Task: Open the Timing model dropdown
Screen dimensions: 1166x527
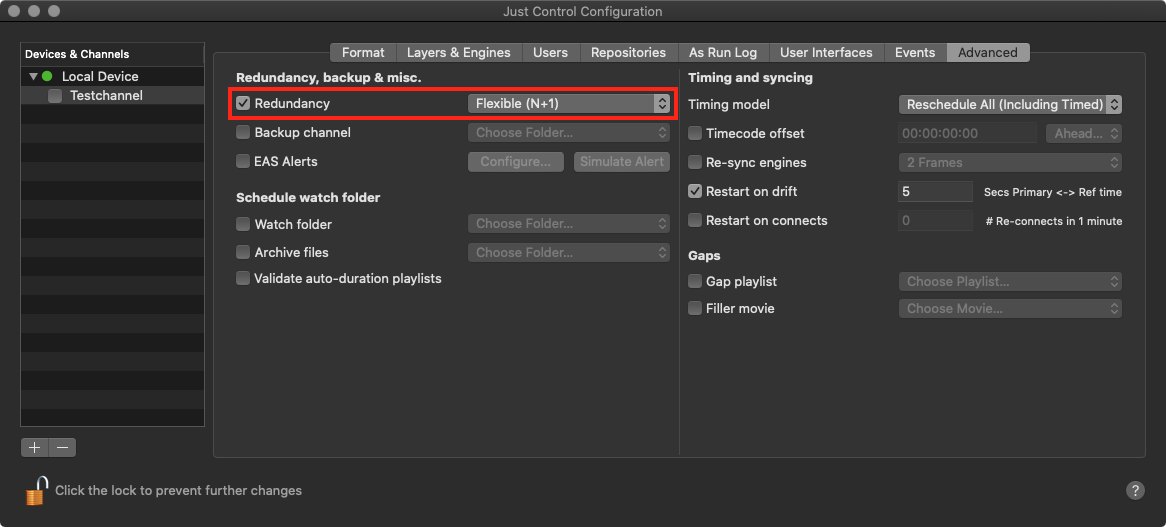Action: [1010, 105]
